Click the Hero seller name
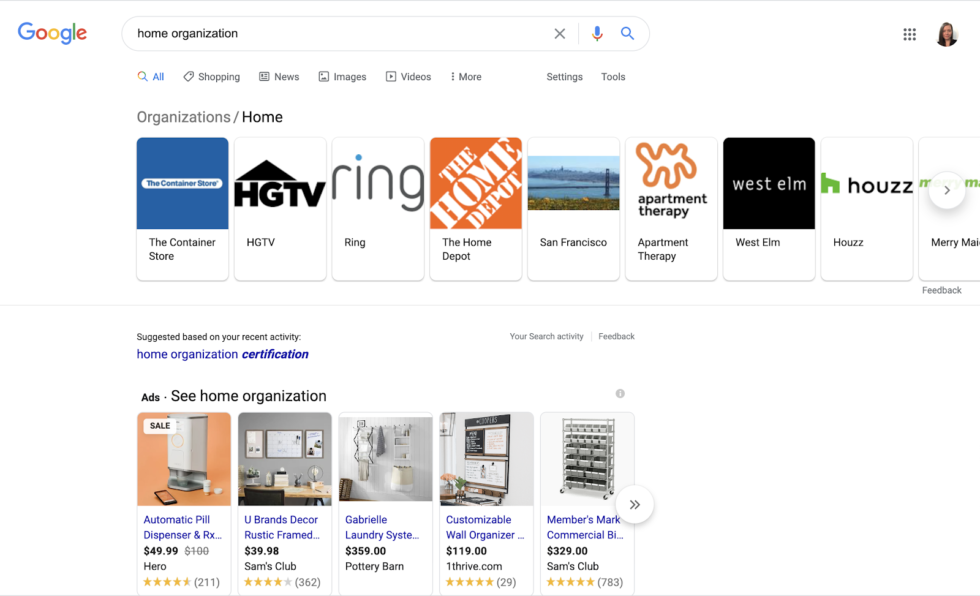The width and height of the screenshot is (980, 596). tap(155, 567)
